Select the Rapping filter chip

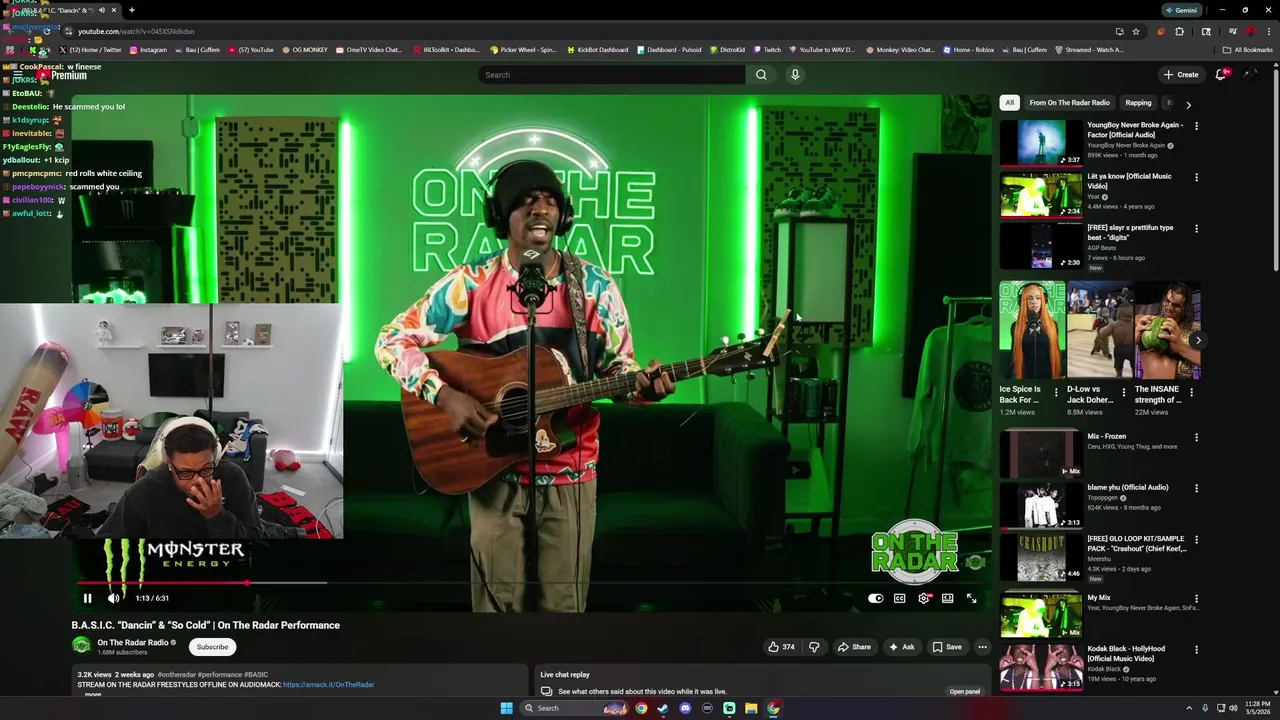[1138, 103]
